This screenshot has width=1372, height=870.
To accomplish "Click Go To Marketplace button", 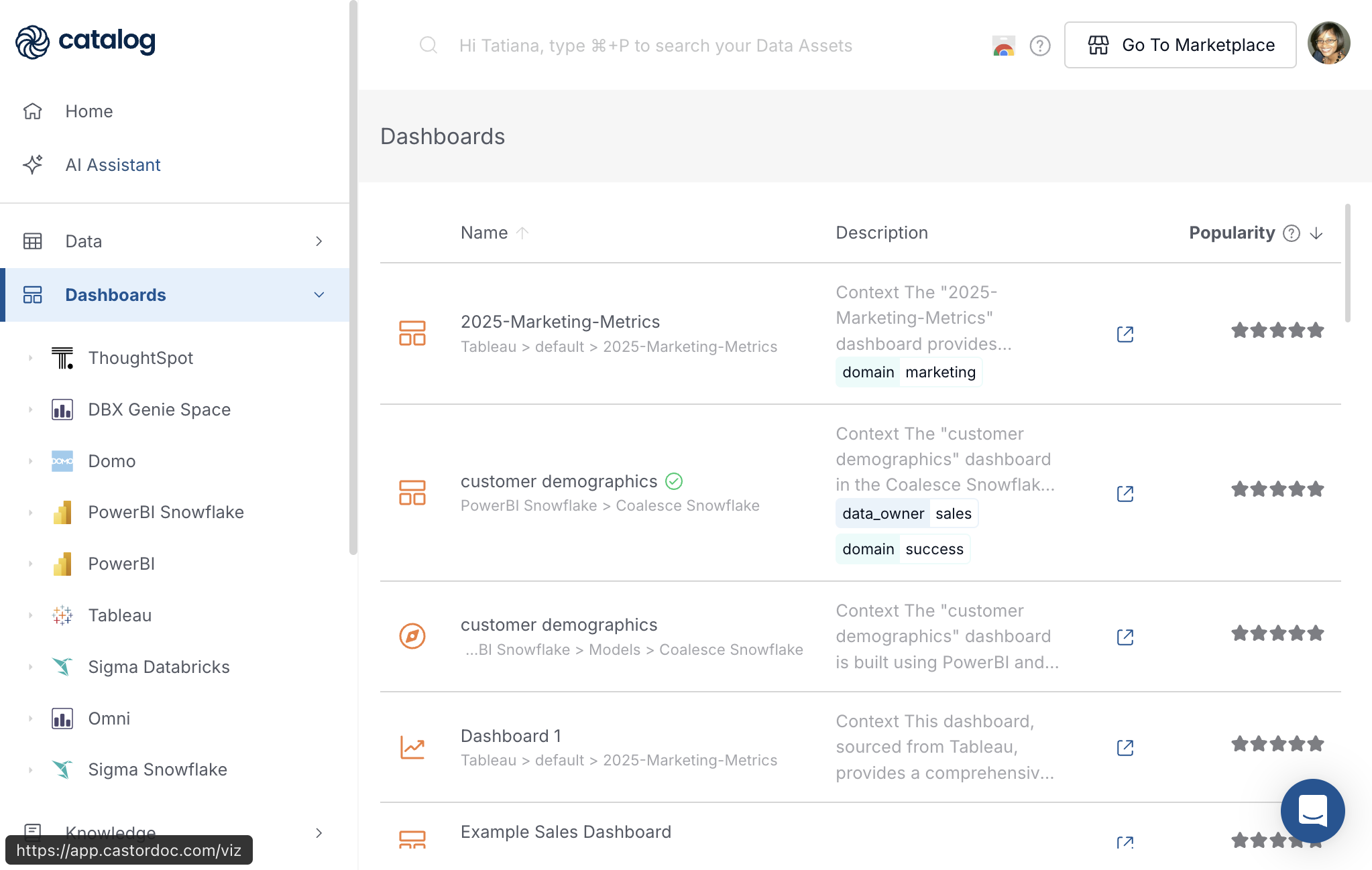I will click(1180, 45).
